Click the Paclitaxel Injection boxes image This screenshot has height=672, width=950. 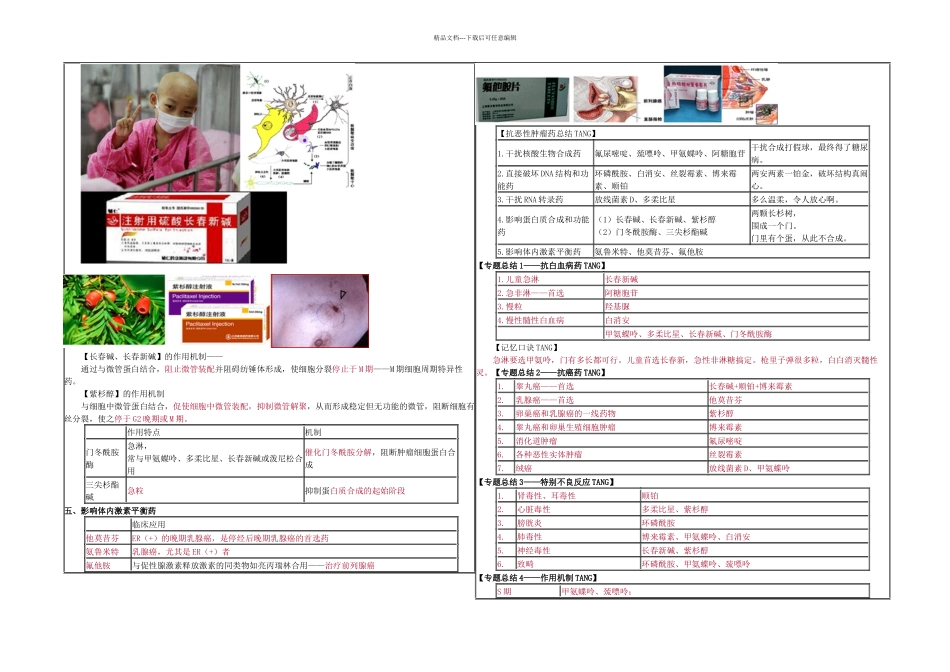(218, 310)
